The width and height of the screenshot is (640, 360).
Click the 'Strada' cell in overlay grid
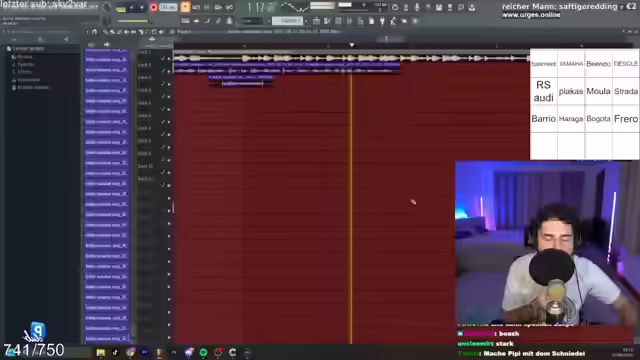(626, 91)
